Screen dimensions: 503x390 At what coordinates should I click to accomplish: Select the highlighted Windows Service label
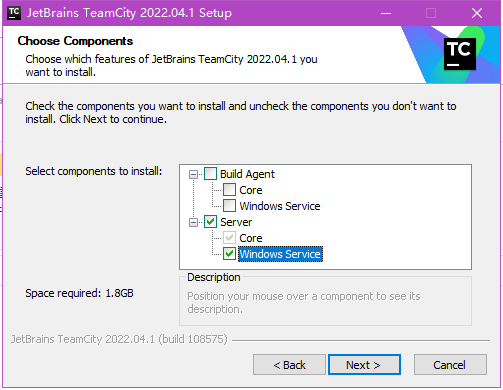(280, 254)
